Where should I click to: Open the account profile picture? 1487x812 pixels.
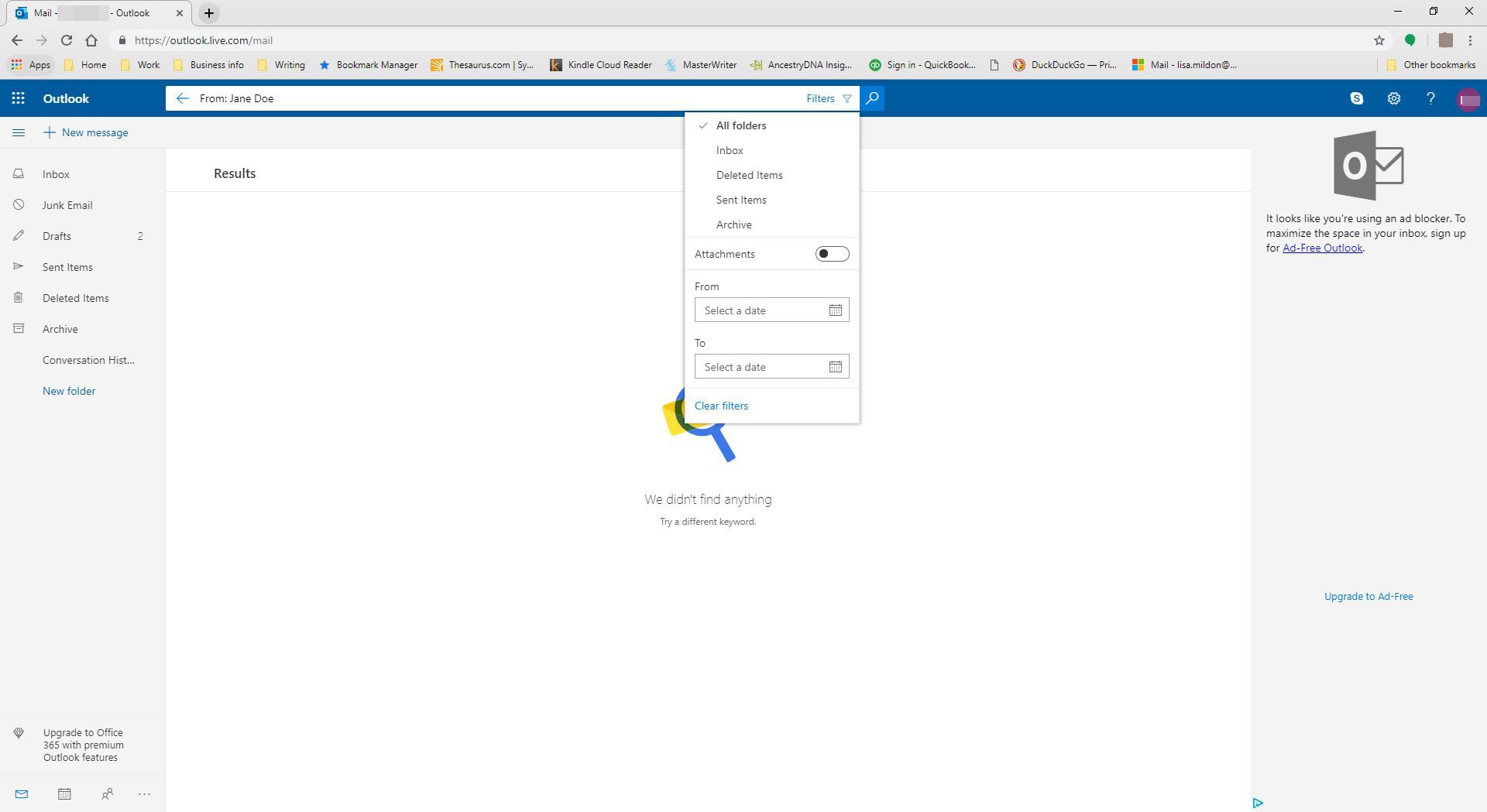(x=1468, y=99)
